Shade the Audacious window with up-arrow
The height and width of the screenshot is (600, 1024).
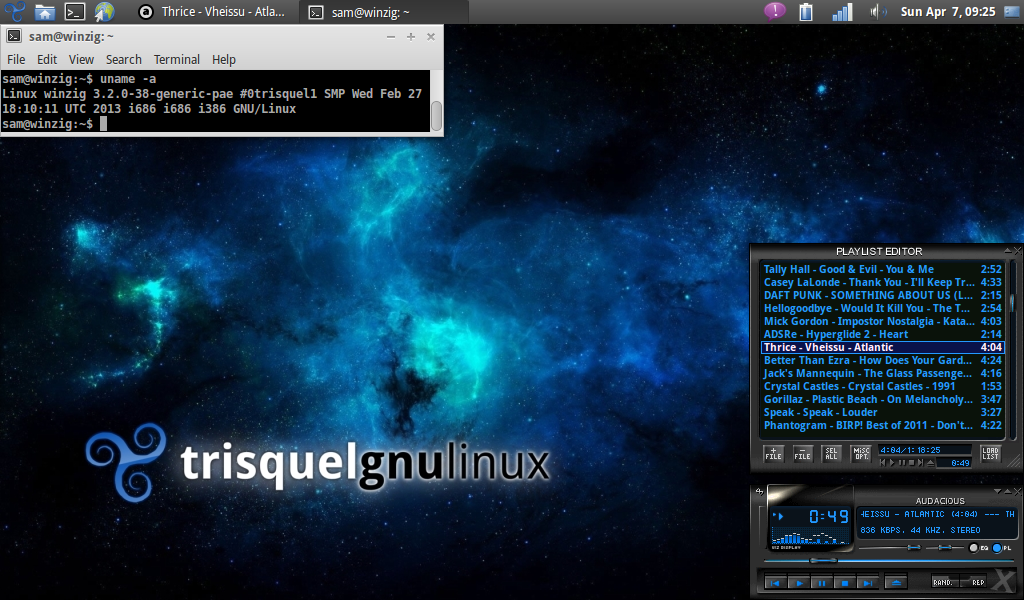point(1008,491)
